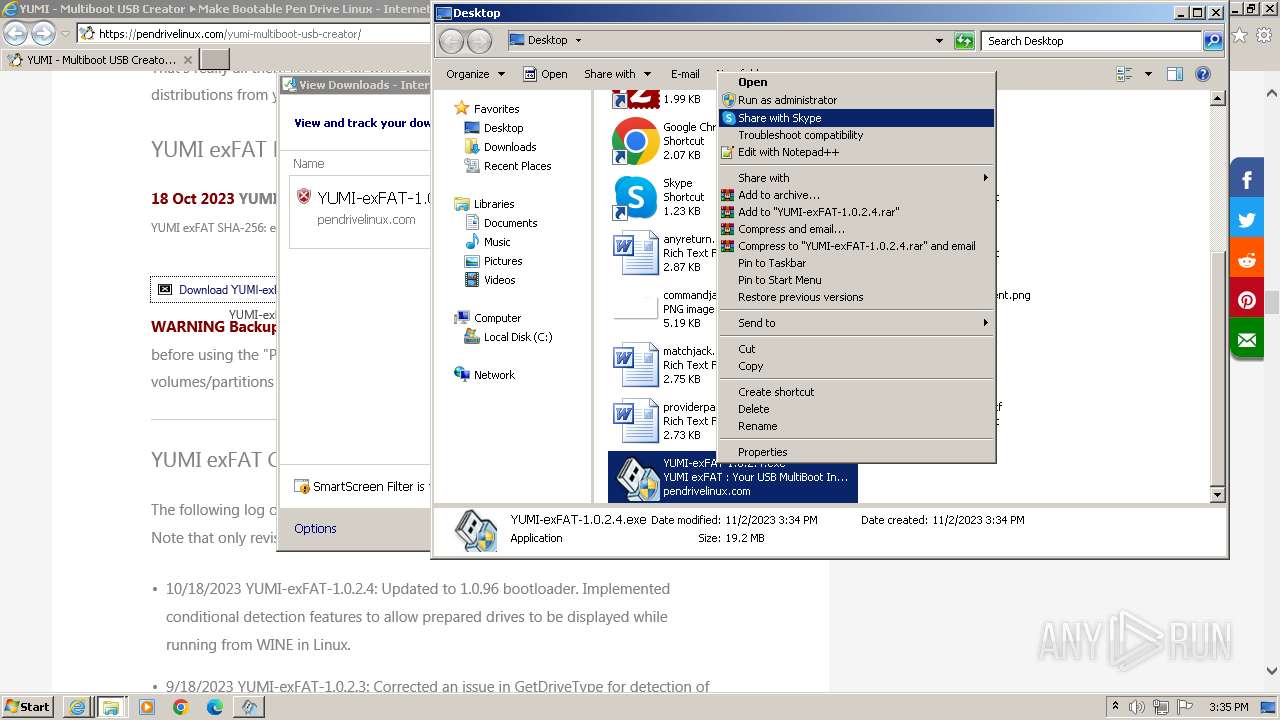Choose Pin to Taskbar
This screenshot has height=720, width=1280.
click(x=856, y=263)
